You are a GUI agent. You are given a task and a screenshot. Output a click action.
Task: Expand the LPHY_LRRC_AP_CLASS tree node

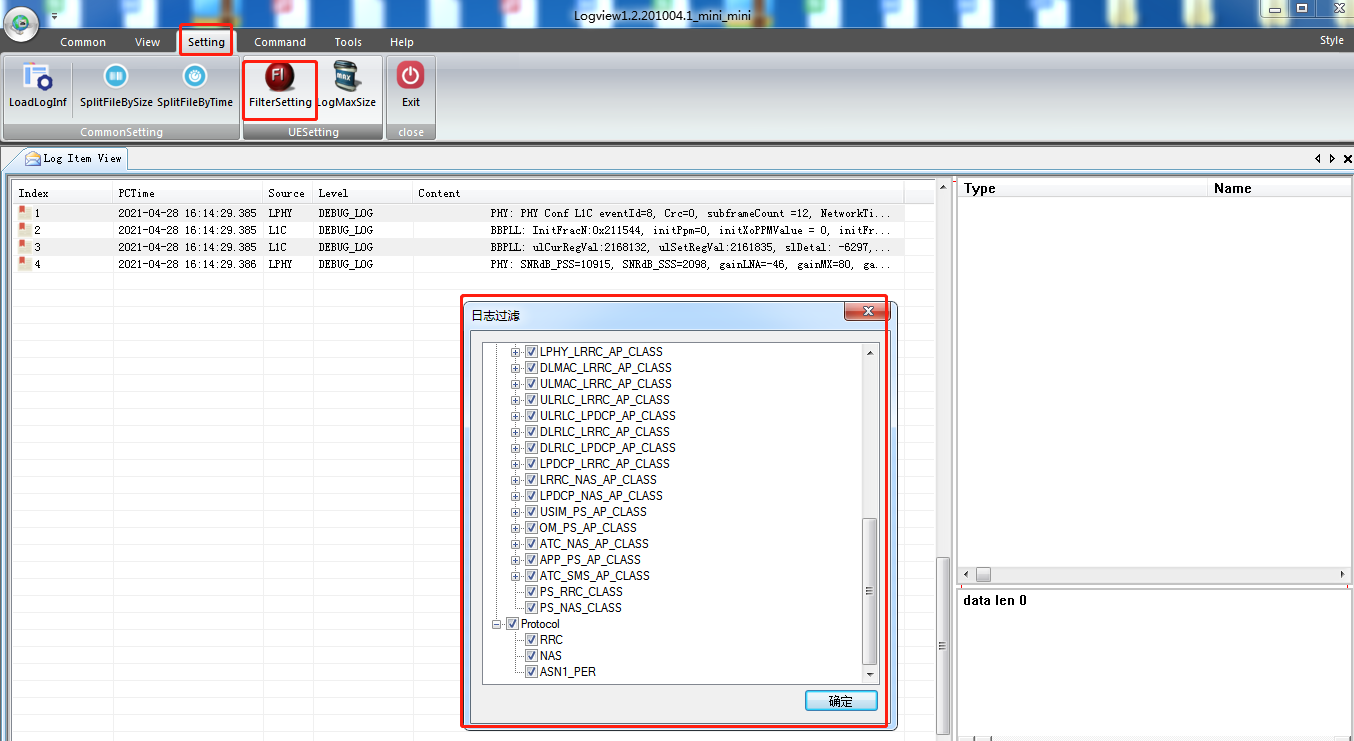[516, 352]
